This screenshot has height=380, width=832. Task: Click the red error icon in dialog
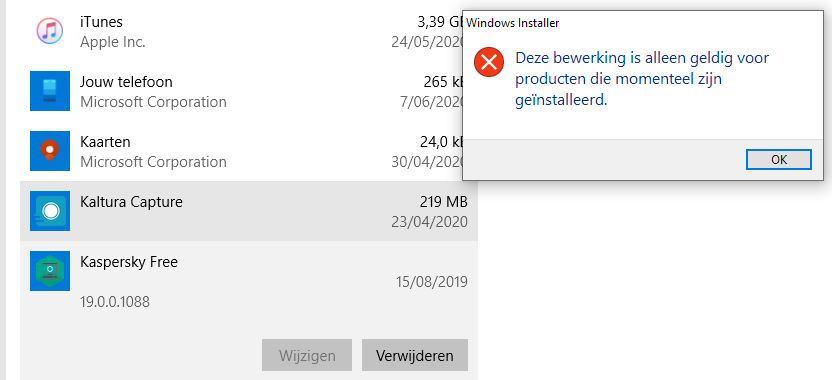489,62
